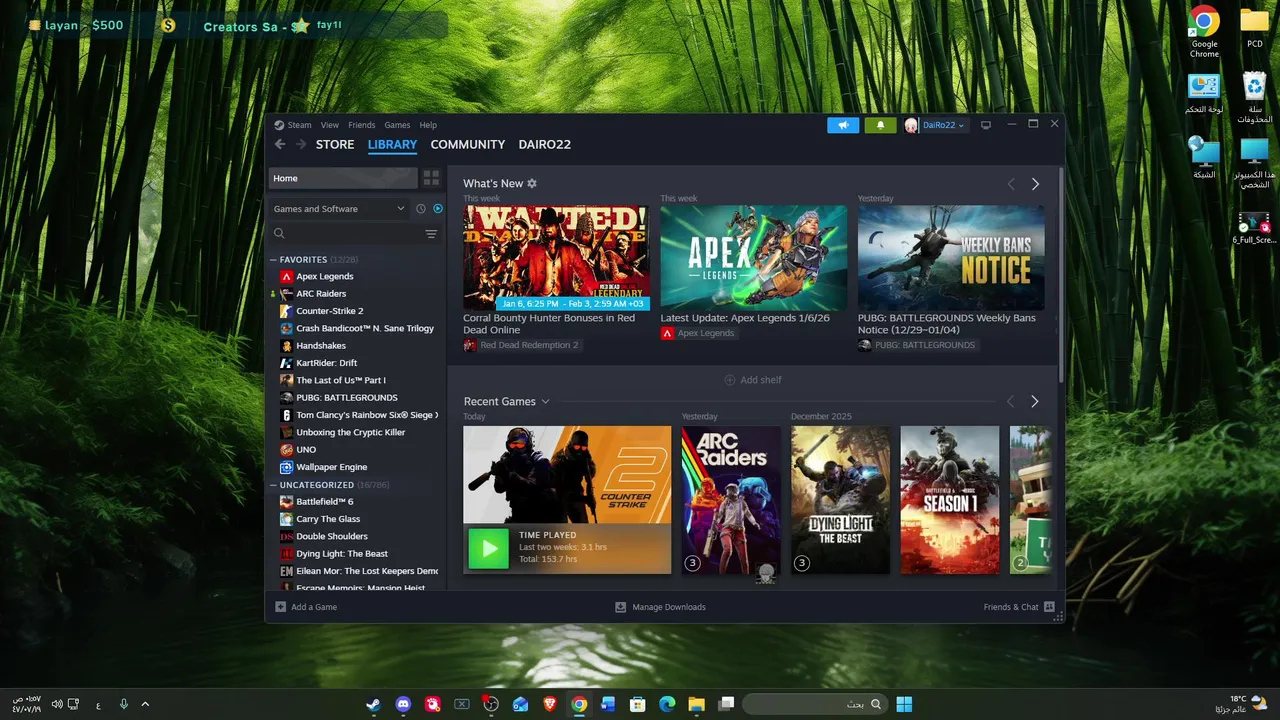This screenshot has height=720, width=1280.
Task: Go back with the Steam back arrow
Action: (280, 145)
